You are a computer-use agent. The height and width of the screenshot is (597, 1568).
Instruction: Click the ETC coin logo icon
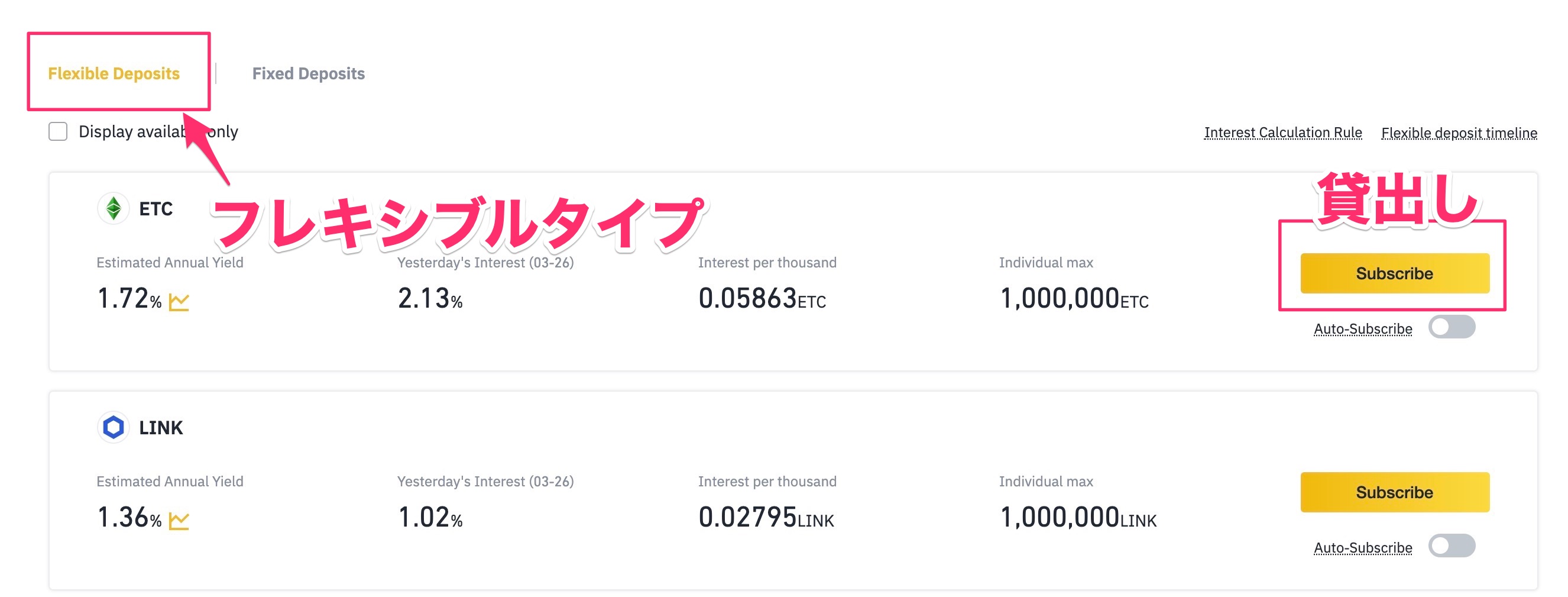113,208
